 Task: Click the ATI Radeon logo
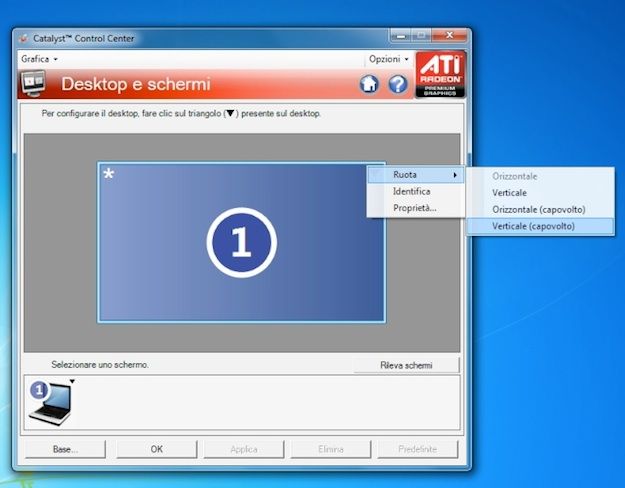tap(440, 76)
